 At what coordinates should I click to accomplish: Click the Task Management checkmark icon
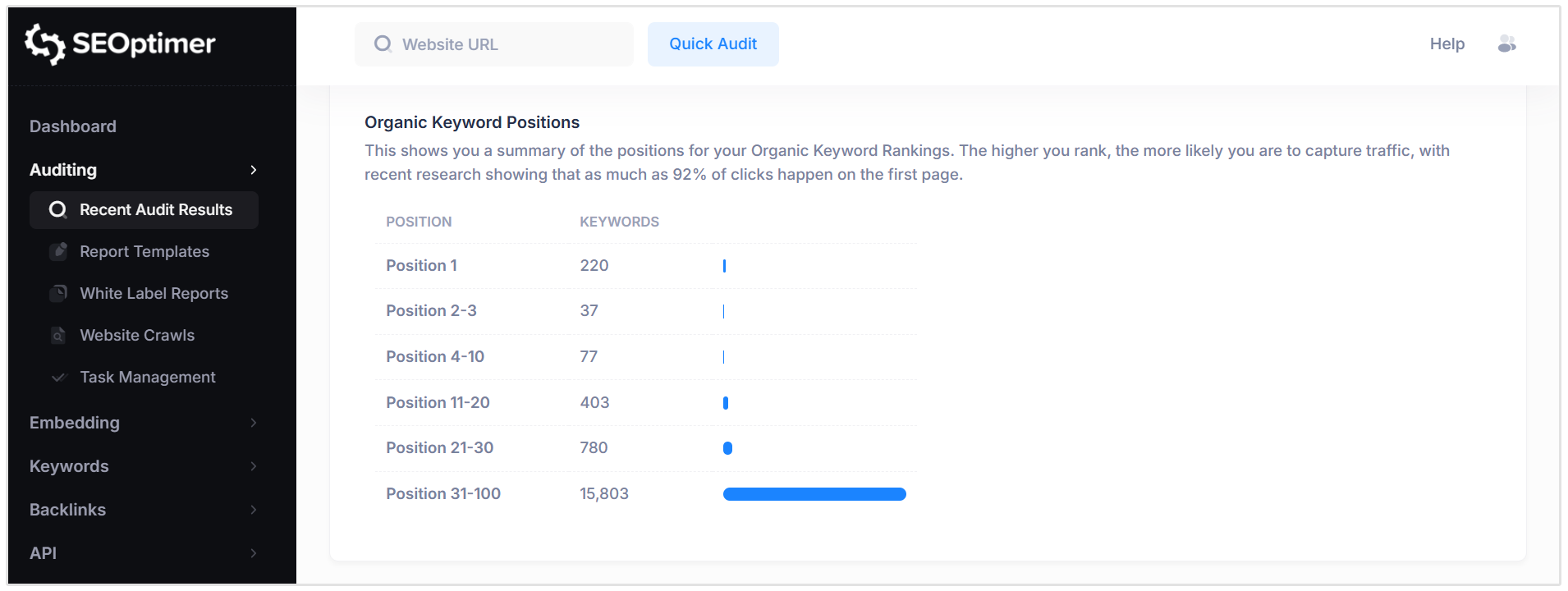(x=58, y=377)
